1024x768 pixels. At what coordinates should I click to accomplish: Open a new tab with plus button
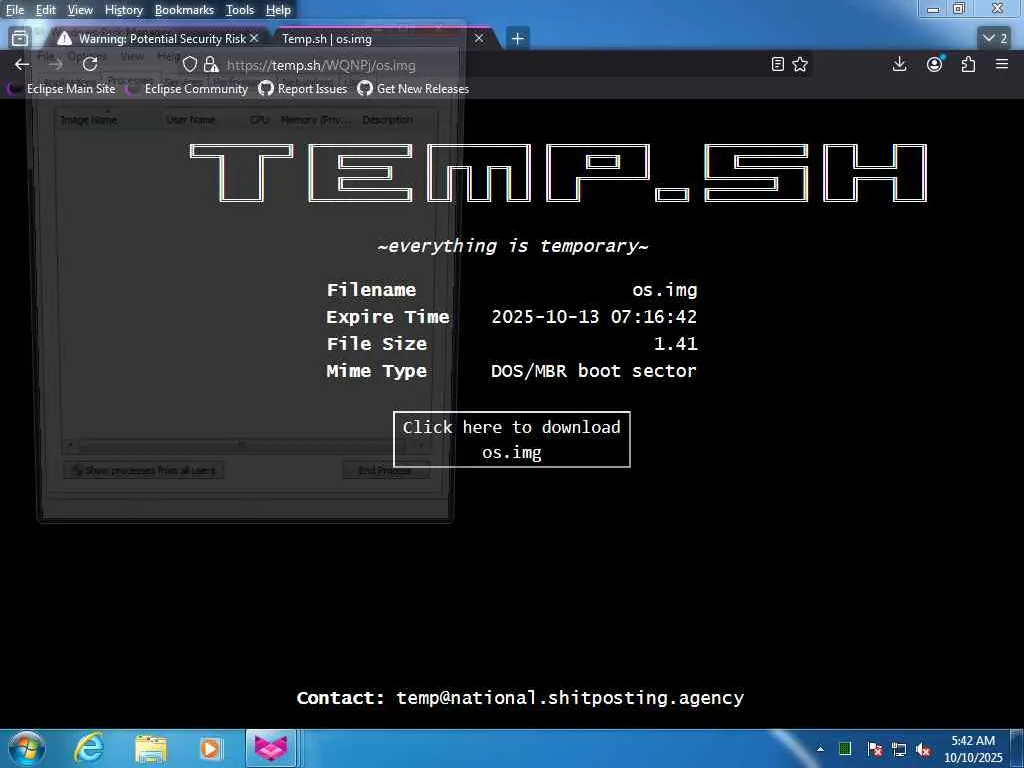tap(517, 39)
